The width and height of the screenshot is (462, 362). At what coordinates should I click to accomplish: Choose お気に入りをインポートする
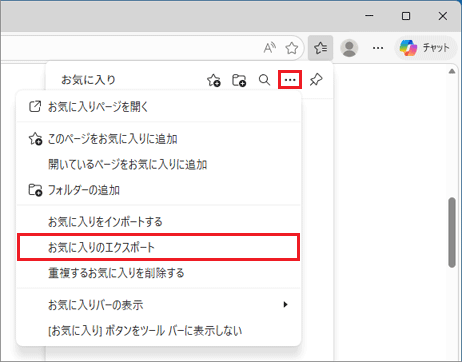159,222
